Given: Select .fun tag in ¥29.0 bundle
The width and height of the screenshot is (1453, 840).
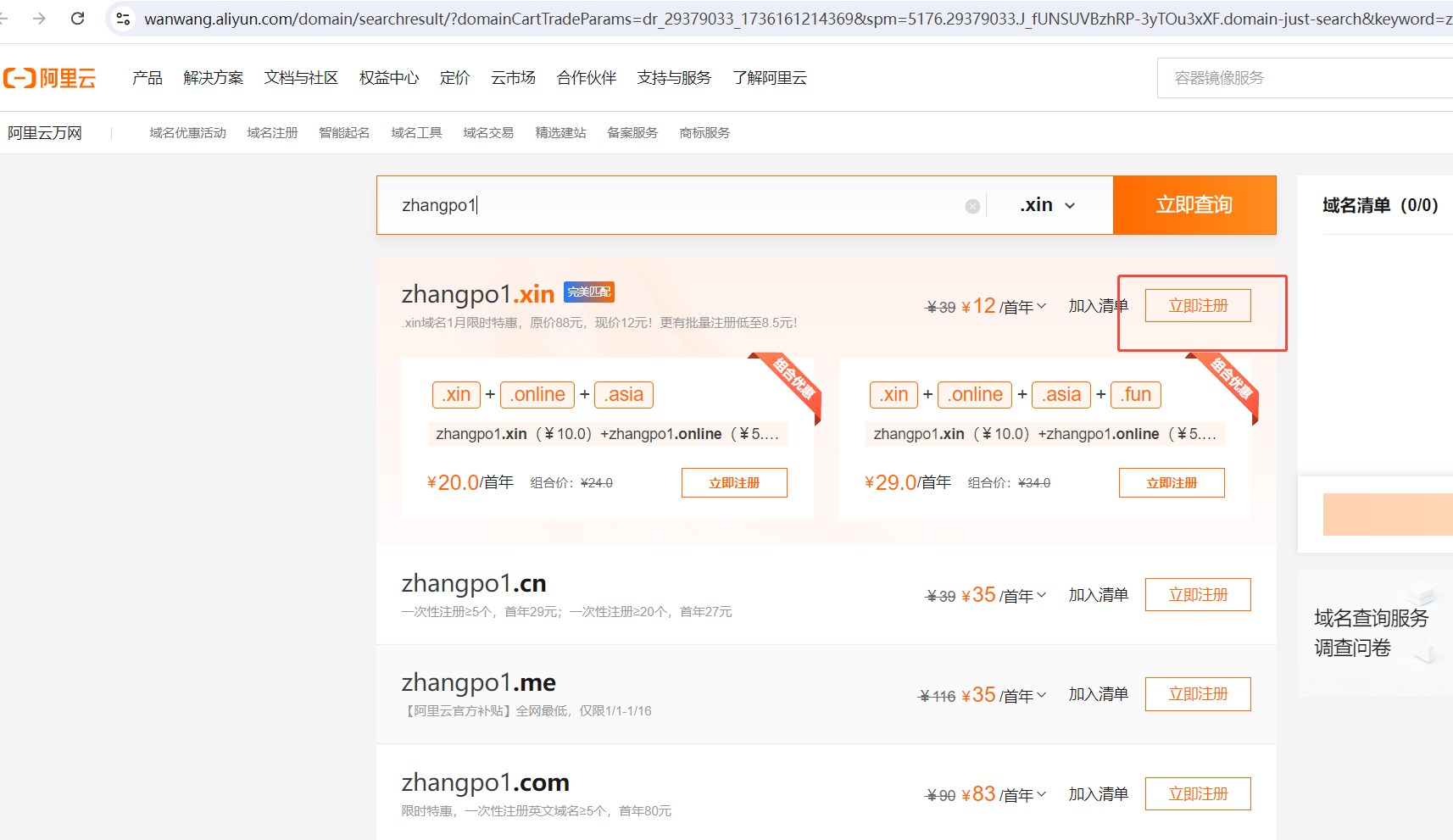Looking at the screenshot, I should (1136, 395).
